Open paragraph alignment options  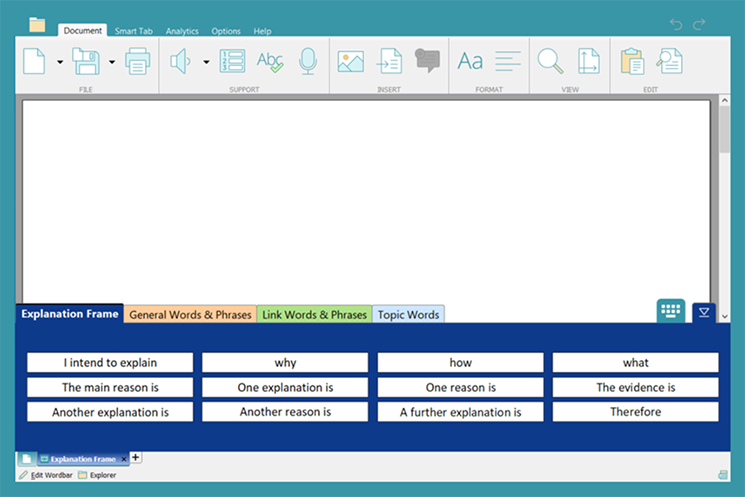[508, 61]
